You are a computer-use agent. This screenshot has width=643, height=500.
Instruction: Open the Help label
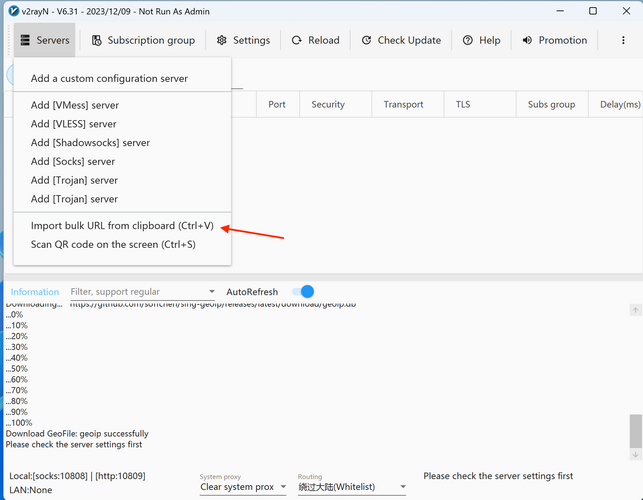(x=490, y=40)
